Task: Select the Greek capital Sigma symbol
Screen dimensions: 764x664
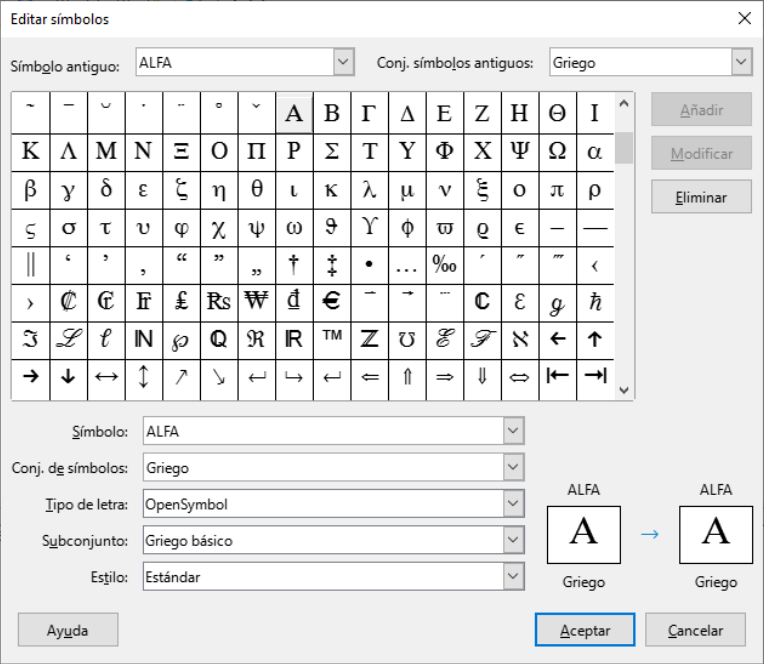Action: pos(331,151)
